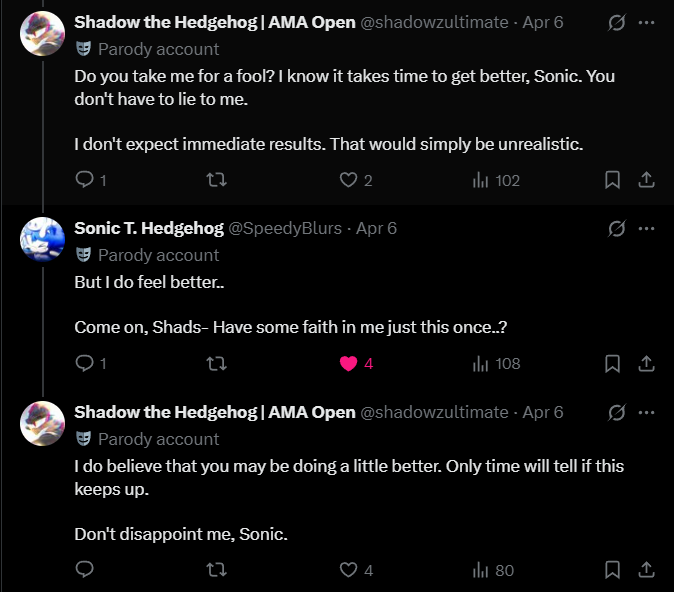Like Shadow's "I don't expect immediate results" tweet
The image size is (674, 592).
point(348,180)
